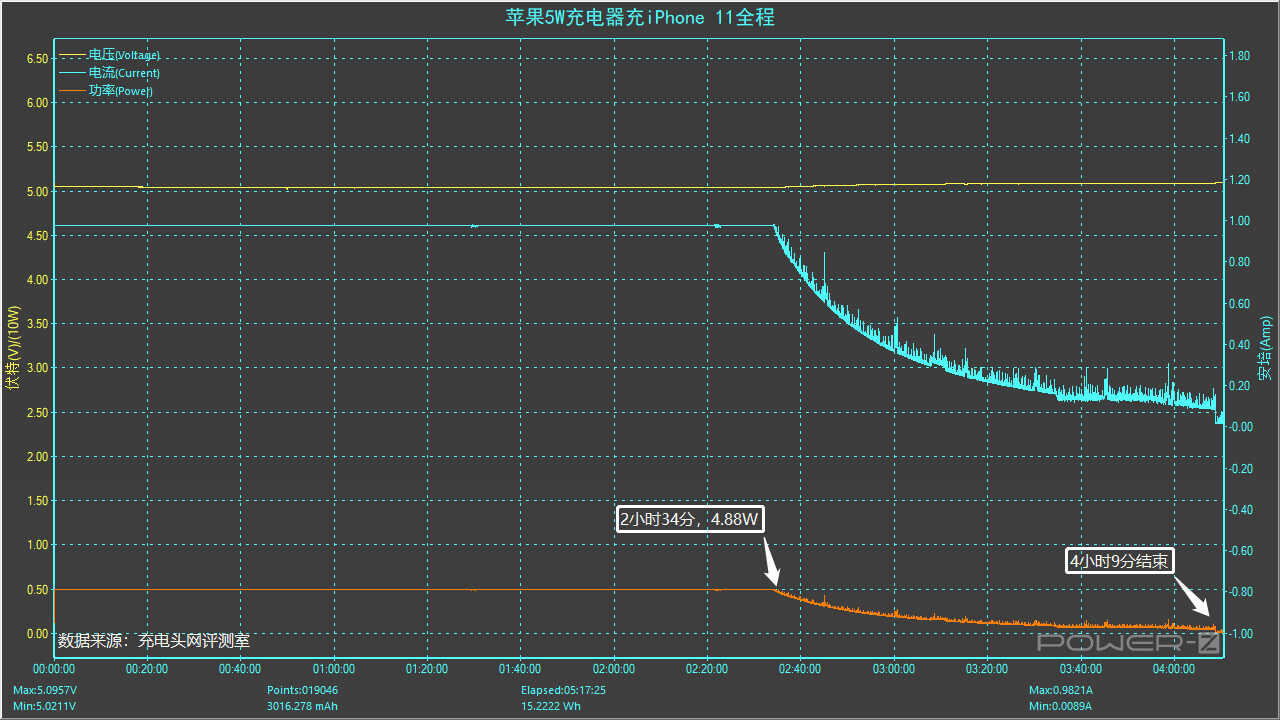This screenshot has width=1280, height=720.
Task: Click the 01:40:00 time axis label
Action: 520,669
